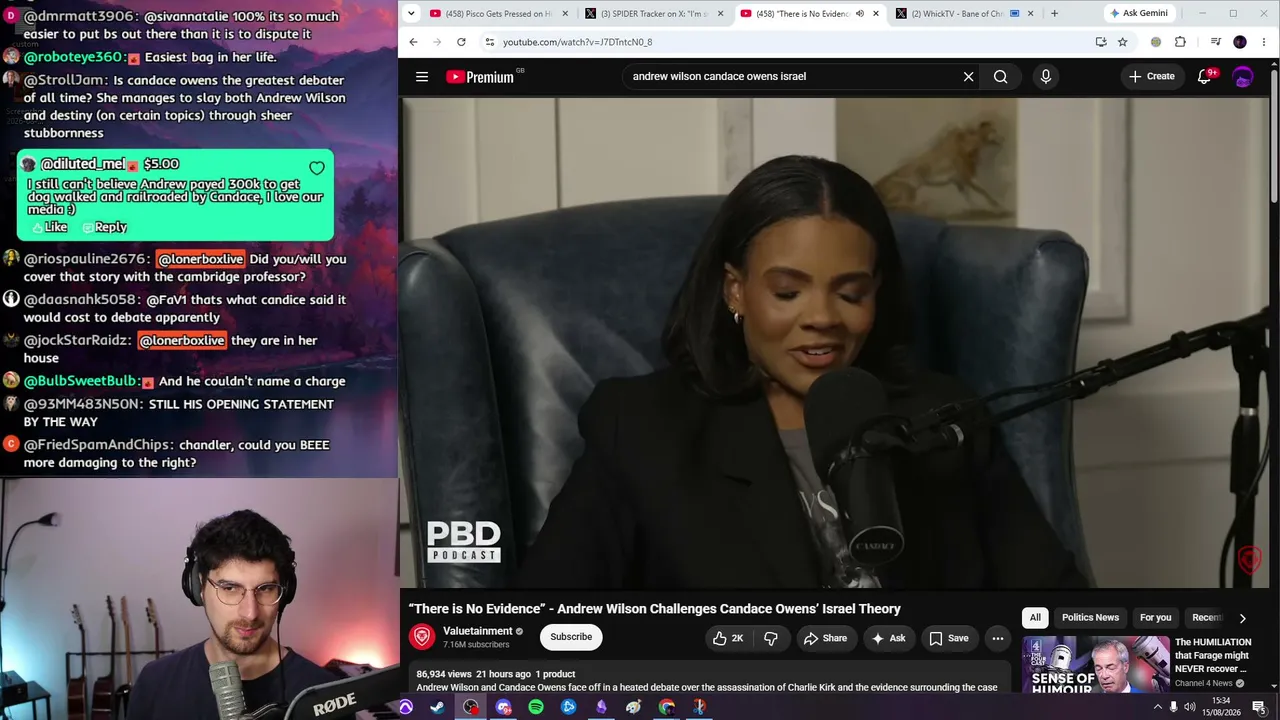The height and width of the screenshot is (720, 1280).
Task: Mute audio on the playing YouTube tab
Action: pos(859,14)
